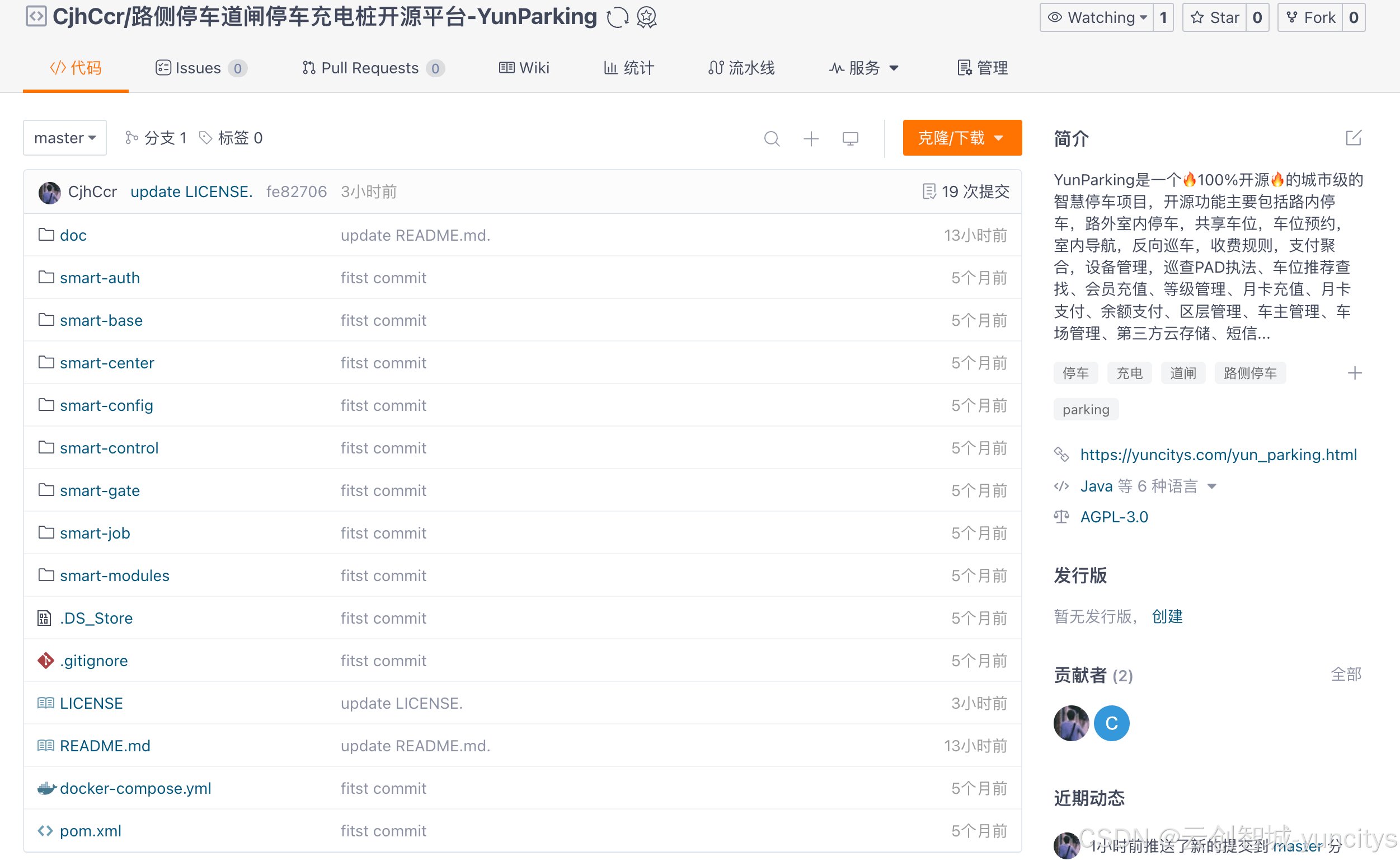Expand the Java 等 6 种语言 list
This screenshot has height=861, width=1400.
tap(1148, 486)
